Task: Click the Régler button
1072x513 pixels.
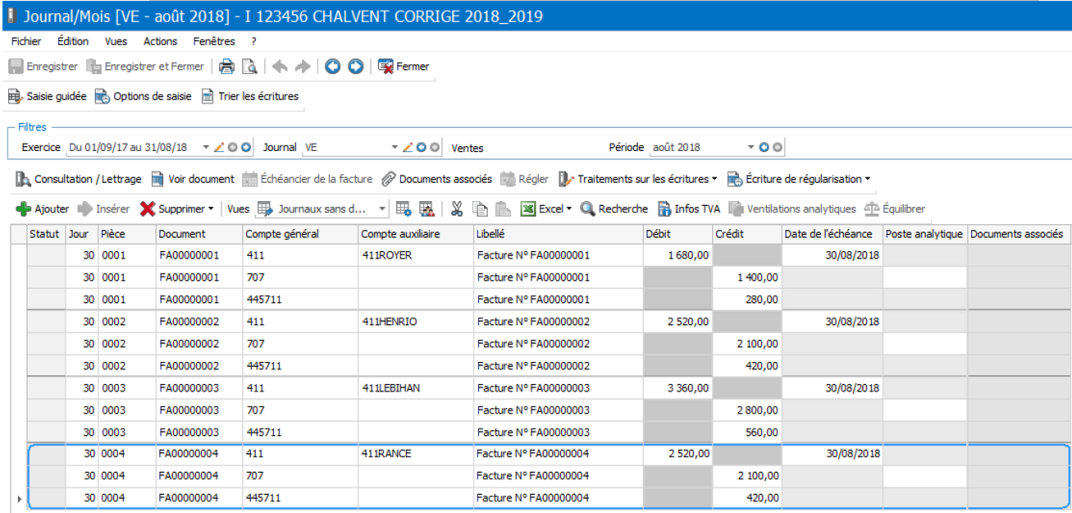Action: tap(525, 179)
